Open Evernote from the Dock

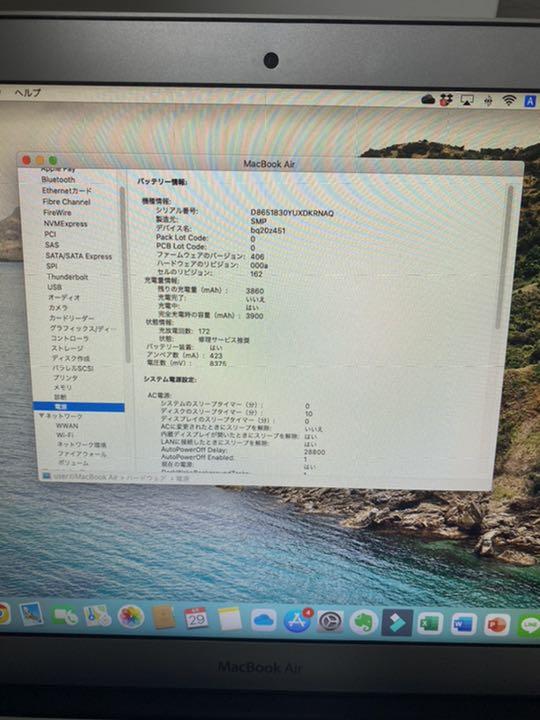point(363,622)
